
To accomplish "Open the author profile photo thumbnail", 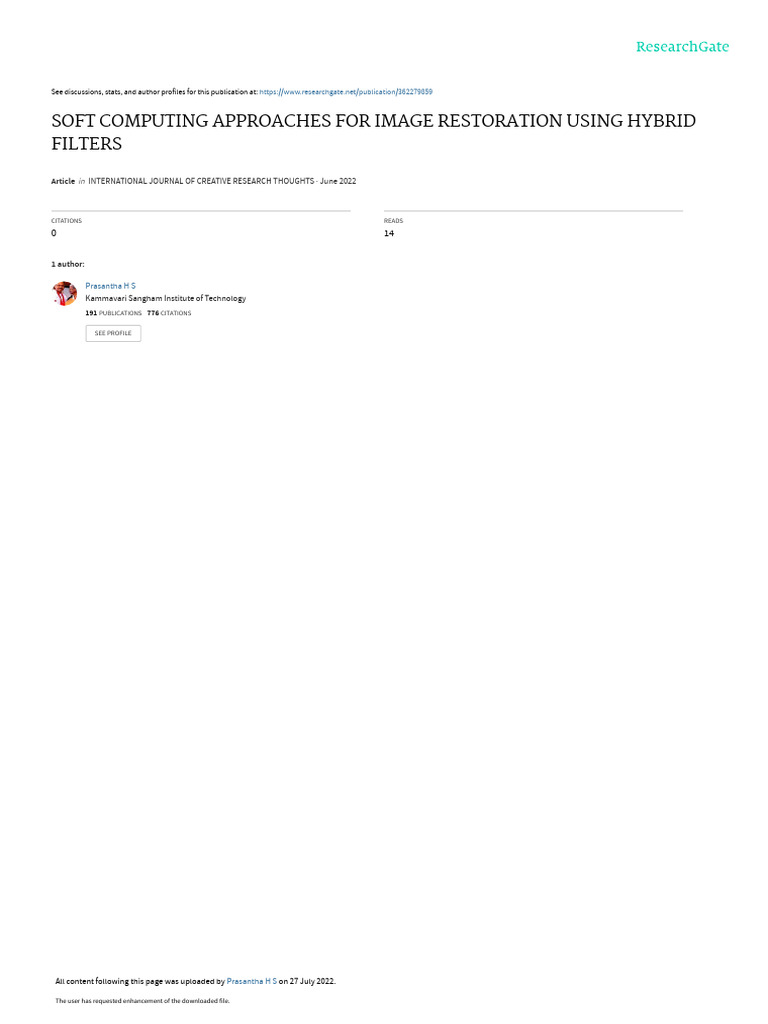I will 64,293.
